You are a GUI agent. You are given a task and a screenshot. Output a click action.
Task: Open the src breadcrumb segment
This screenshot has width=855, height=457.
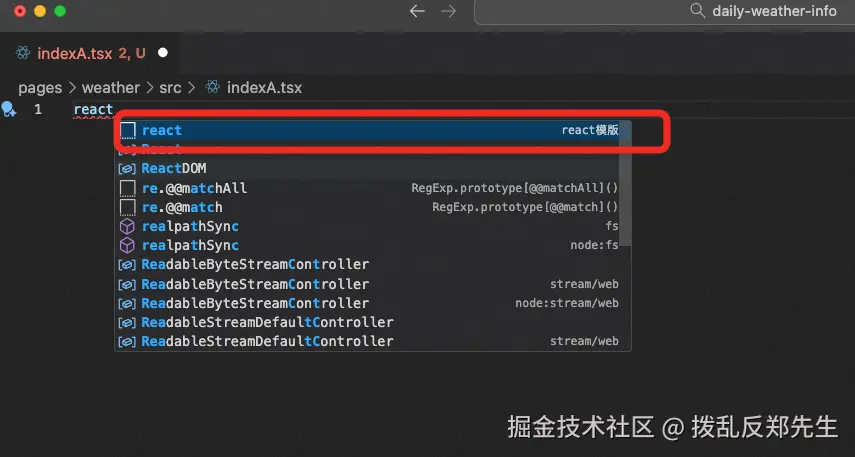(170, 88)
